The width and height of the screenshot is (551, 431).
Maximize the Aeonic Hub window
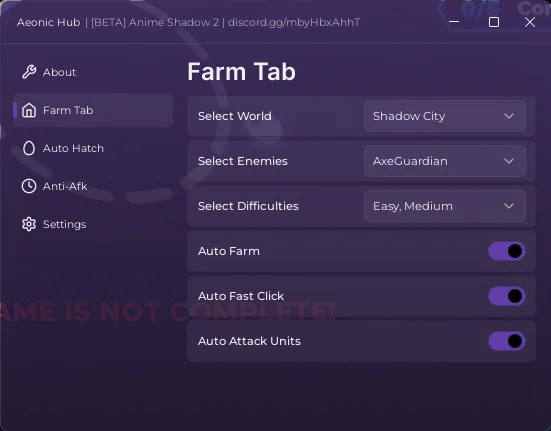pos(494,22)
